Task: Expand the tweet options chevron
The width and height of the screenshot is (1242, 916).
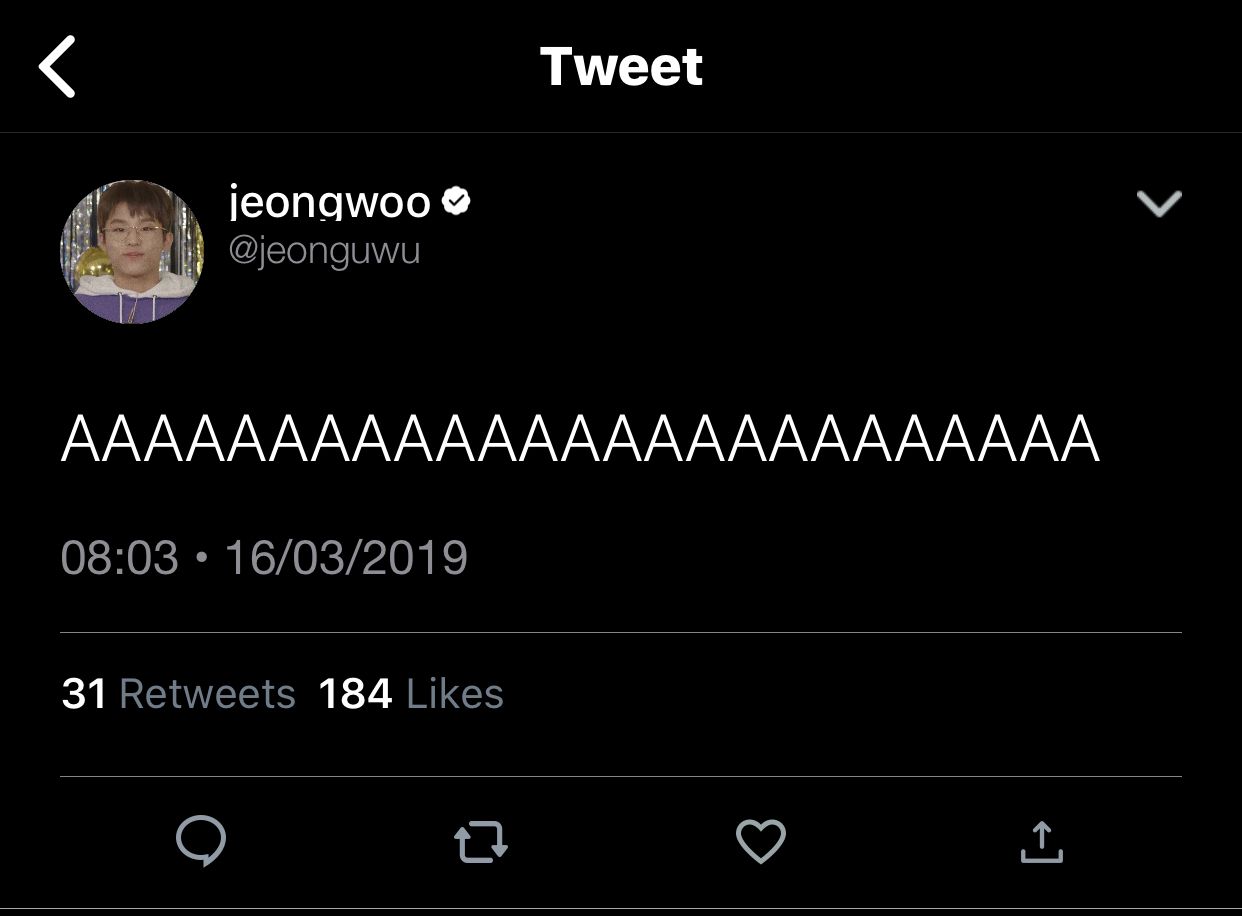Action: 1159,203
